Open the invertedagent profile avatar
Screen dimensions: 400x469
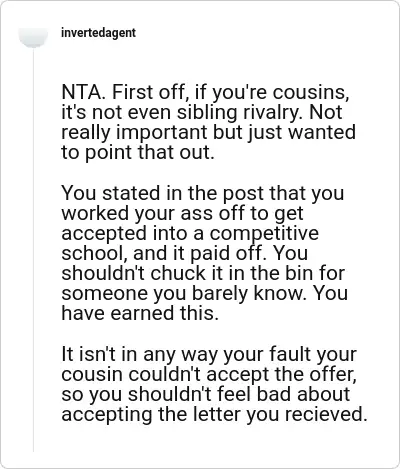tap(33, 36)
